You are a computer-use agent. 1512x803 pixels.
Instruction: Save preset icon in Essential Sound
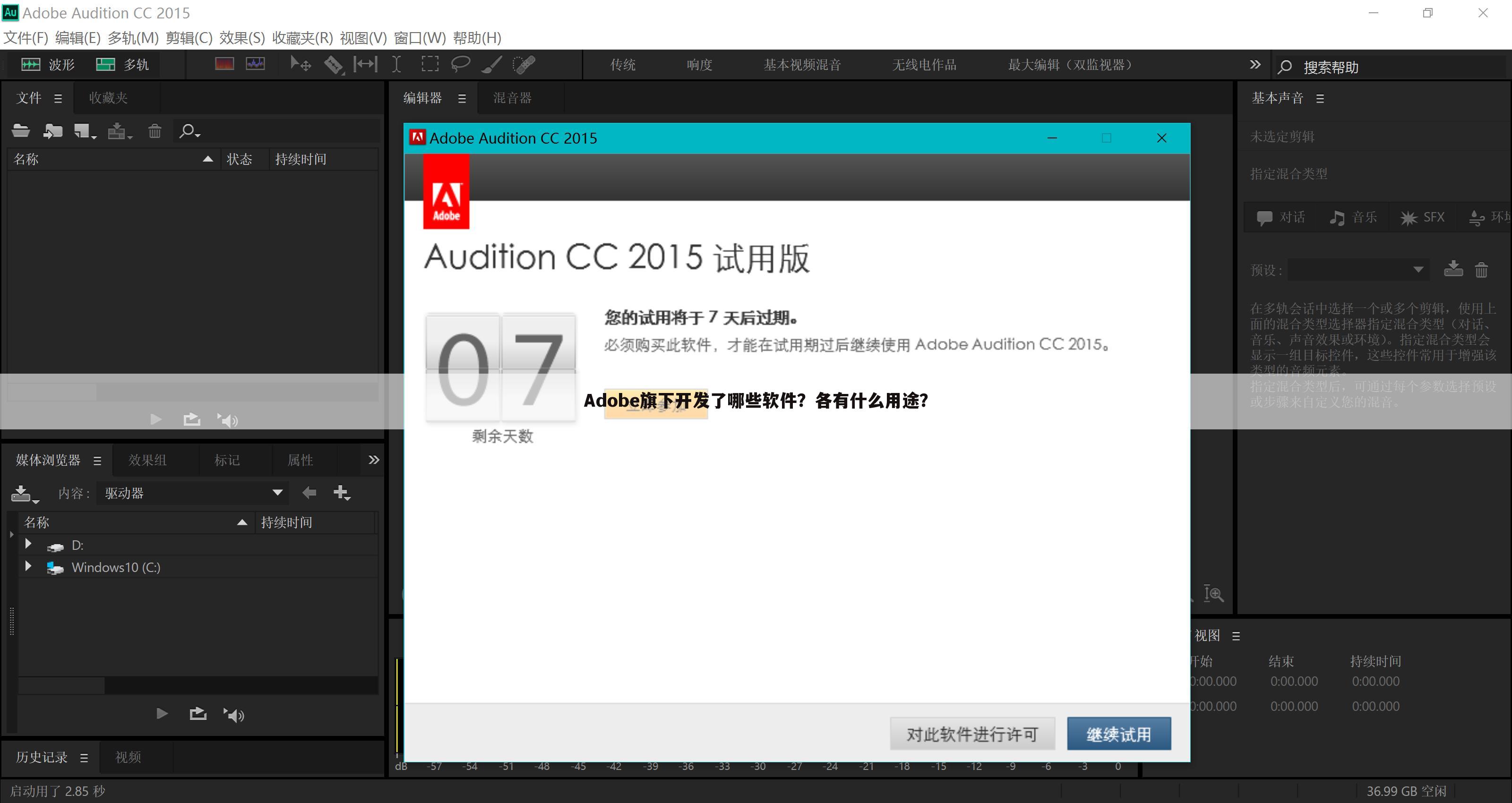tap(1453, 269)
